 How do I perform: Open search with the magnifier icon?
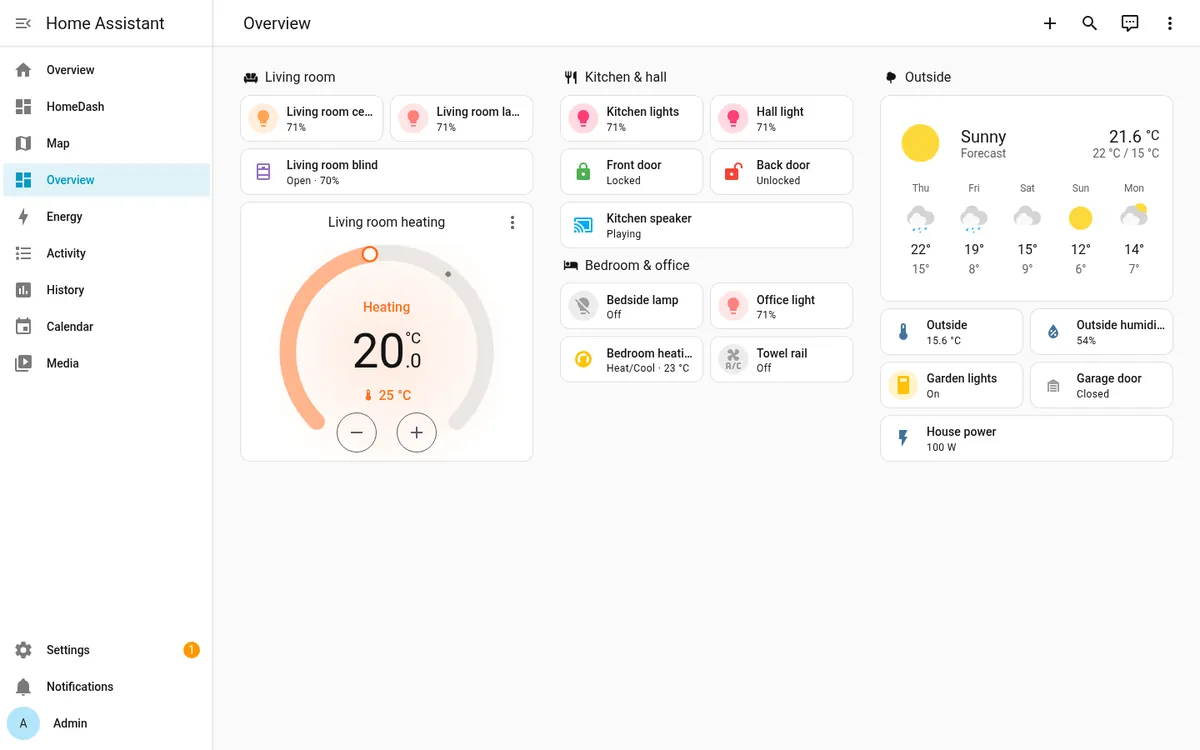(1090, 23)
